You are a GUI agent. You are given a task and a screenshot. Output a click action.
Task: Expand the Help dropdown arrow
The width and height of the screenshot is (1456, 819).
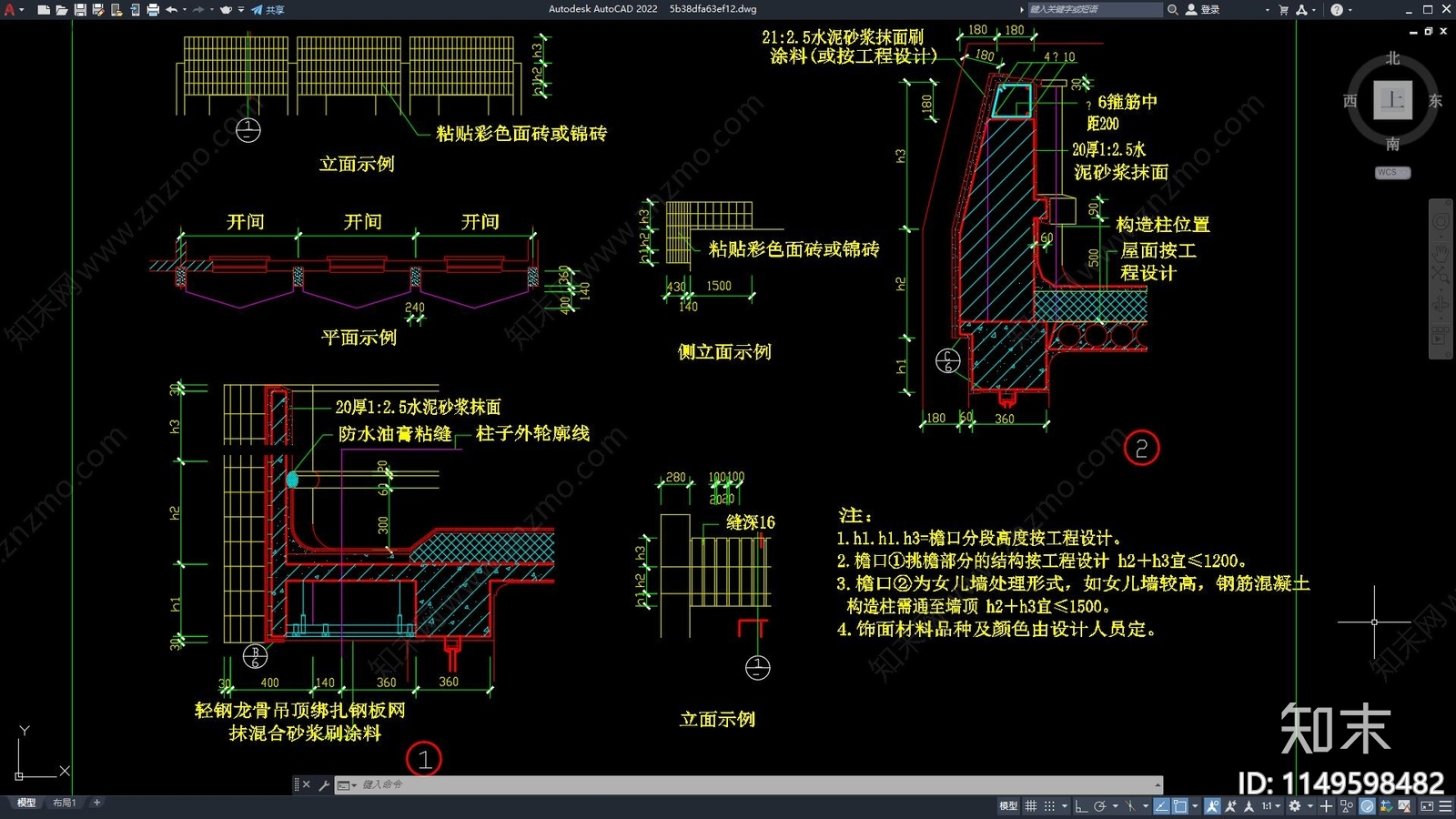(x=1350, y=9)
